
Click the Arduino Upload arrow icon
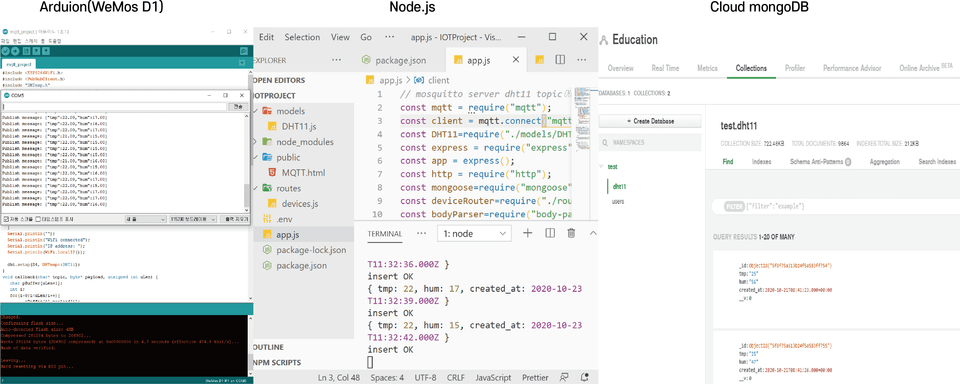point(15,52)
